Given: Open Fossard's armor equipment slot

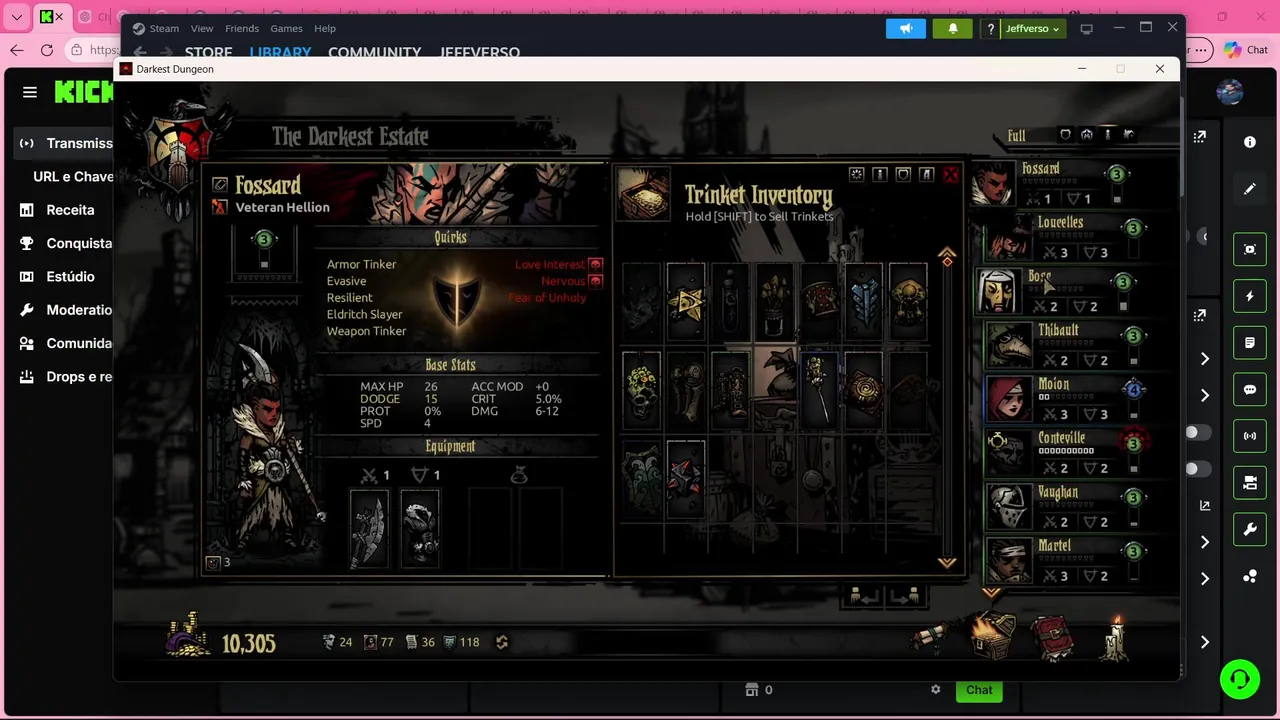Looking at the screenshot, I should (x=420, y=528).
